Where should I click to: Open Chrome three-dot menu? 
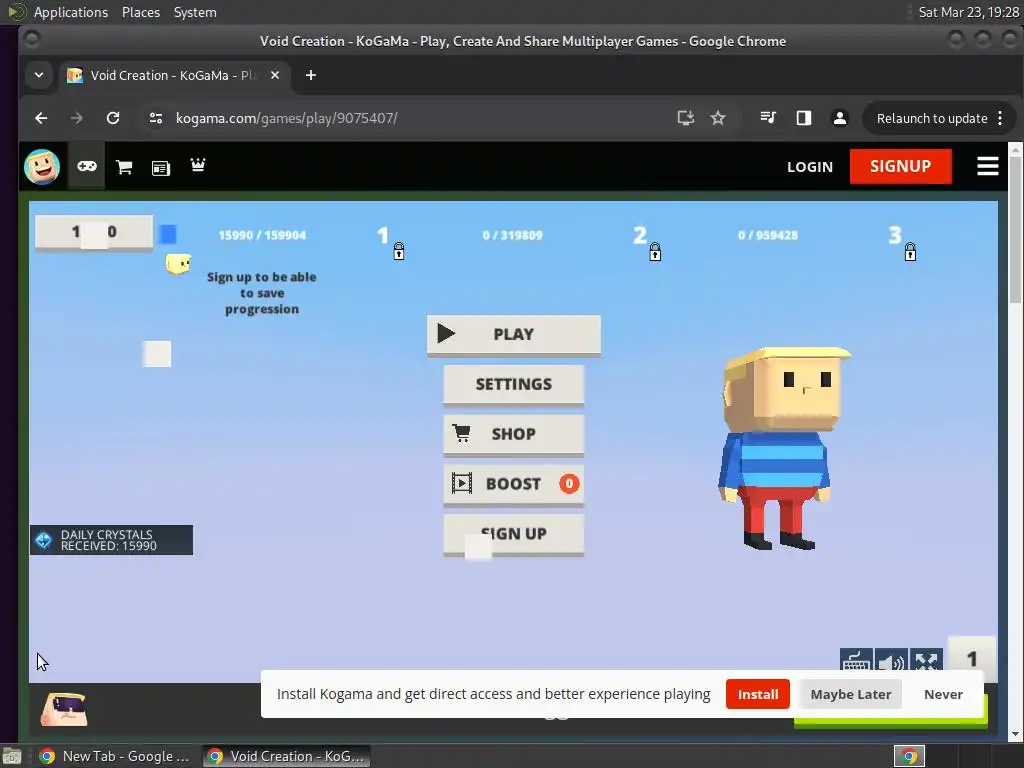click(1000, 118)
